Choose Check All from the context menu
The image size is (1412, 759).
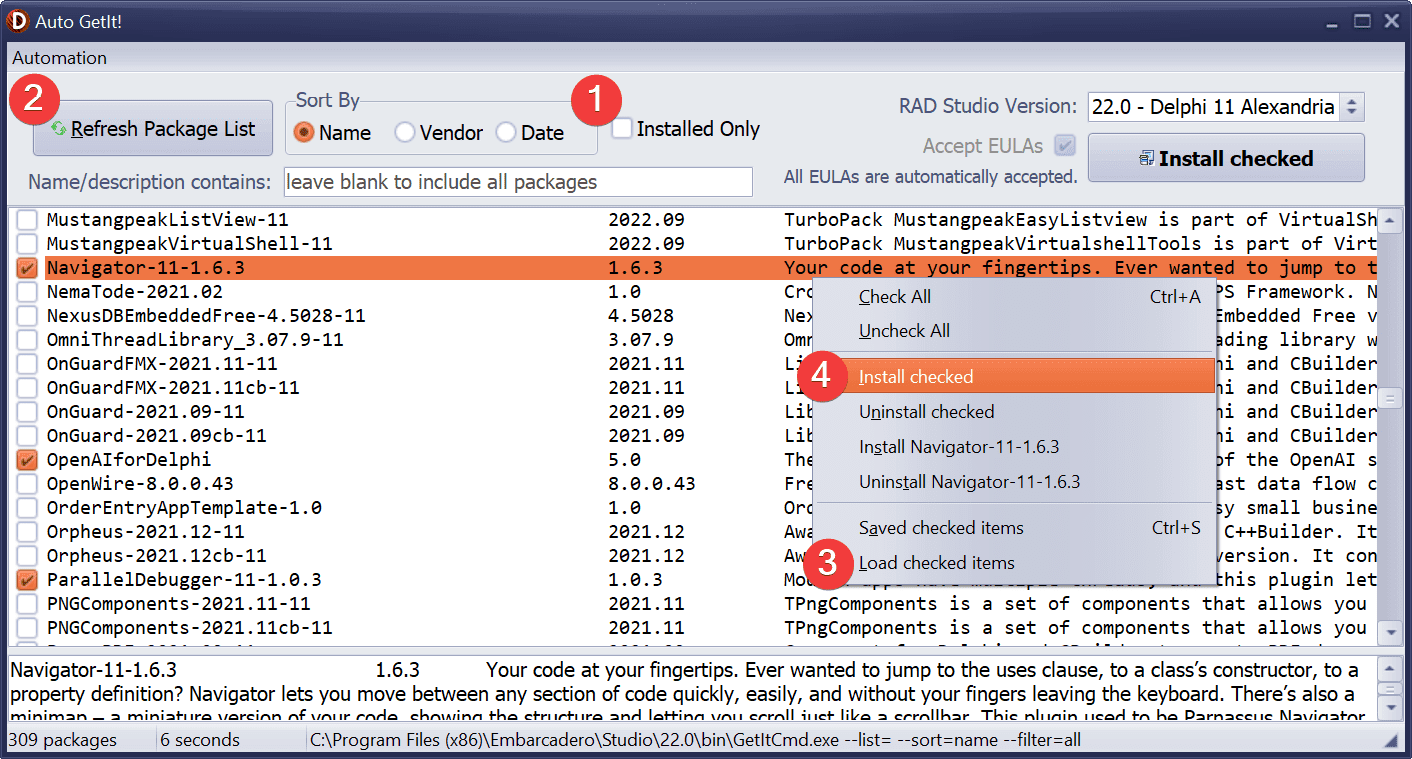coord(1015,297)
